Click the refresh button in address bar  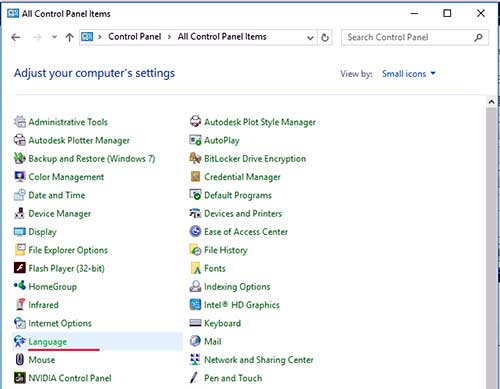pos(325,37)
